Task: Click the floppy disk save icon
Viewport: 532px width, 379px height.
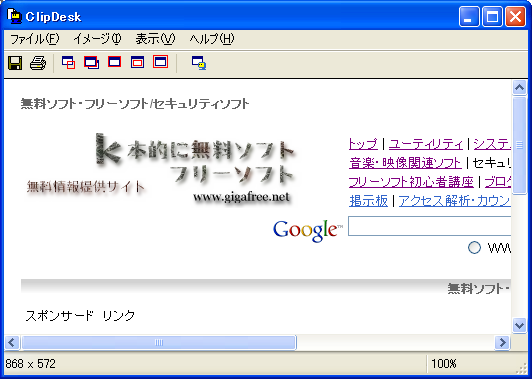Action: [x=15, y=63]
